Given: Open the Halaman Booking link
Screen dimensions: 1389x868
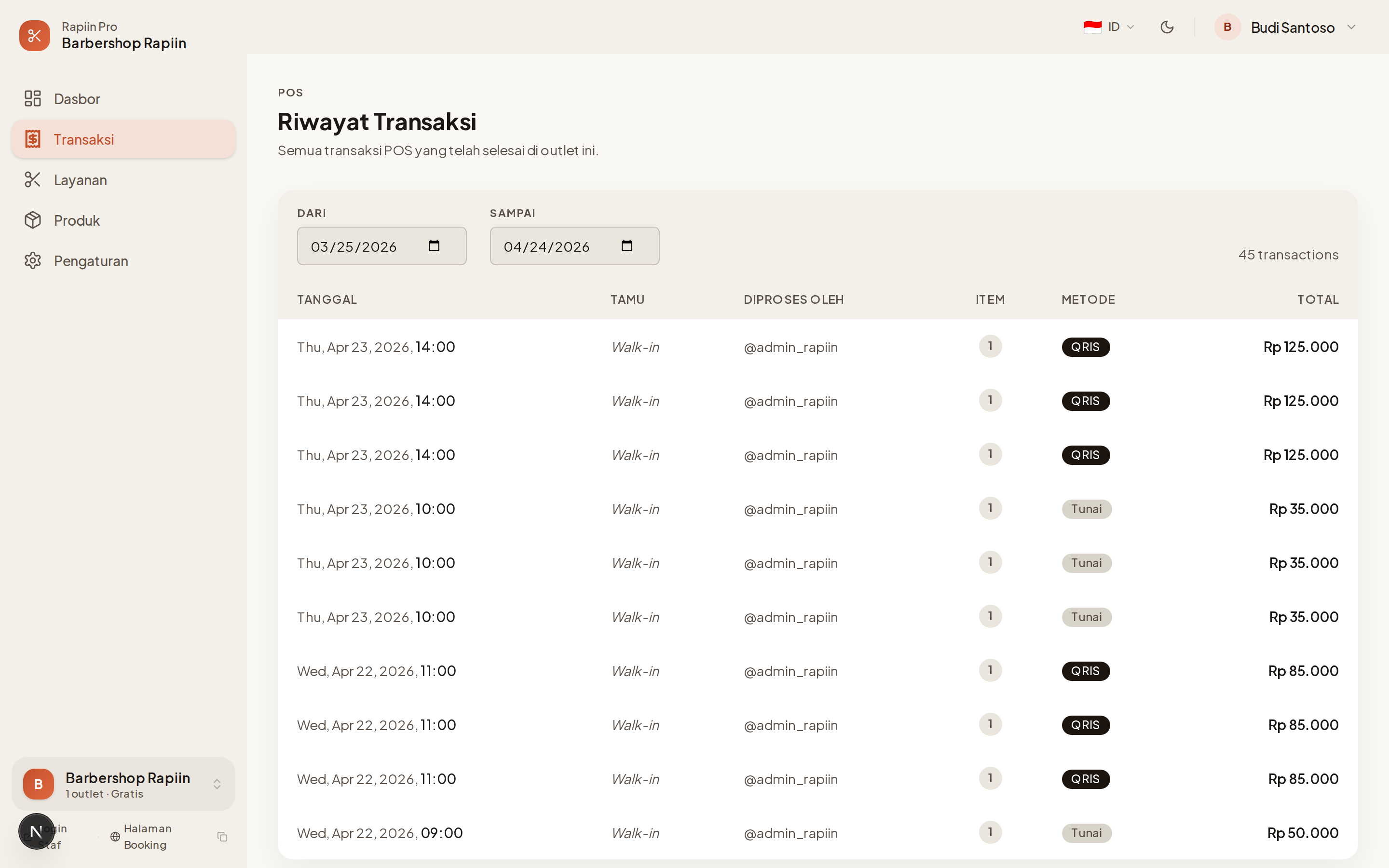Looking at the screenshot, I should (147, 837).
